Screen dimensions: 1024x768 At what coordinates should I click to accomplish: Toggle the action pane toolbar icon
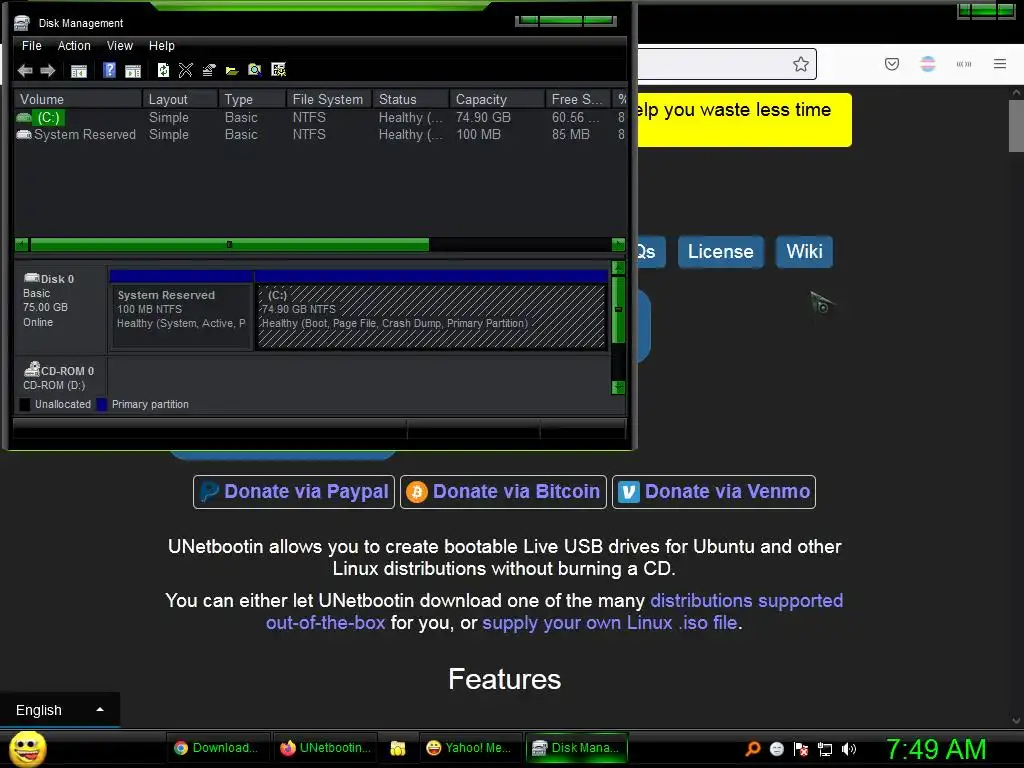tap(133, 71)
